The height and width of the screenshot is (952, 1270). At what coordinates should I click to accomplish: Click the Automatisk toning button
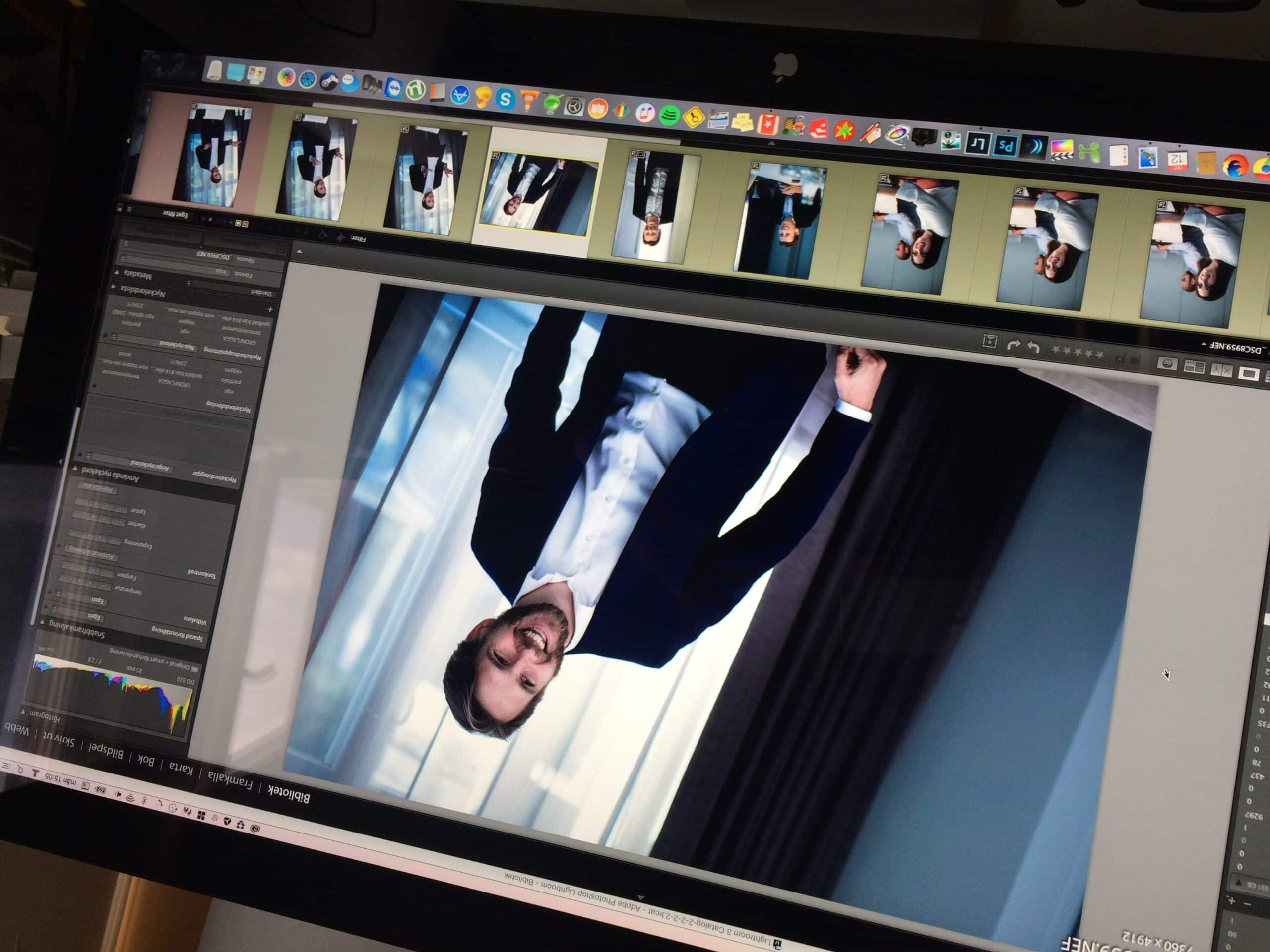(x=92, y=552)
